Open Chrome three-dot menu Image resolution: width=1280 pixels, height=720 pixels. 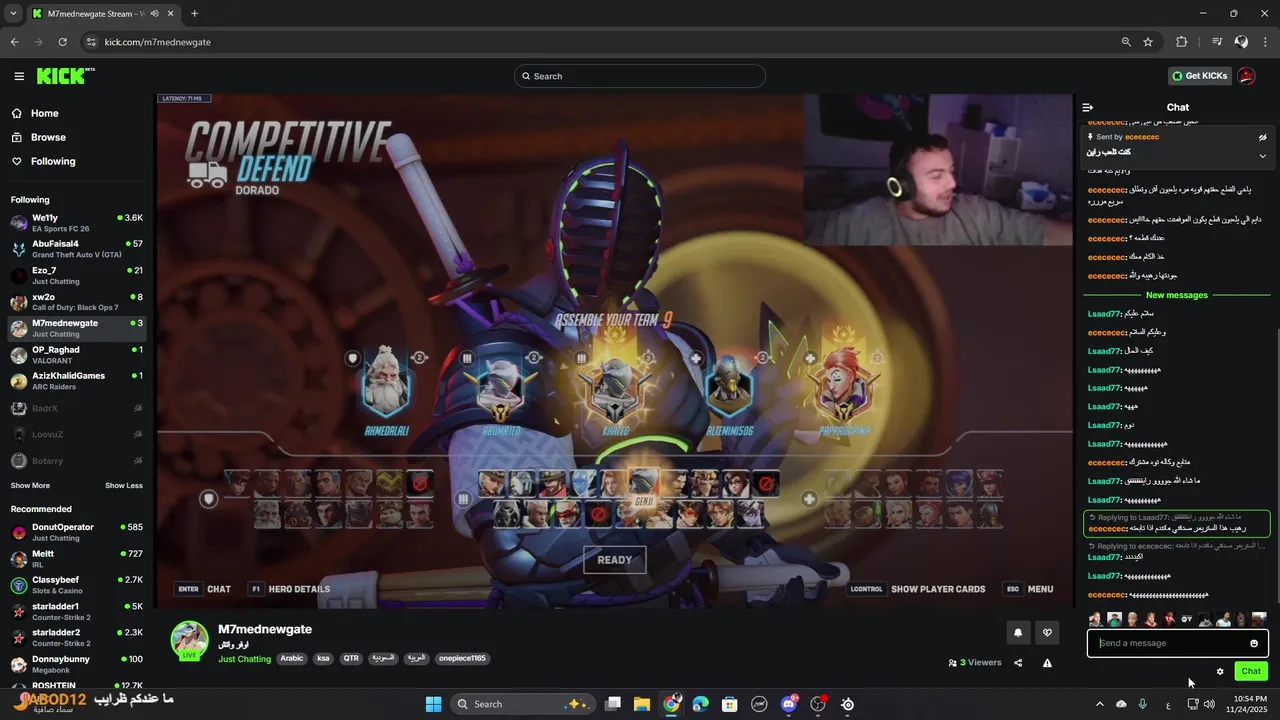(1265, 42)
